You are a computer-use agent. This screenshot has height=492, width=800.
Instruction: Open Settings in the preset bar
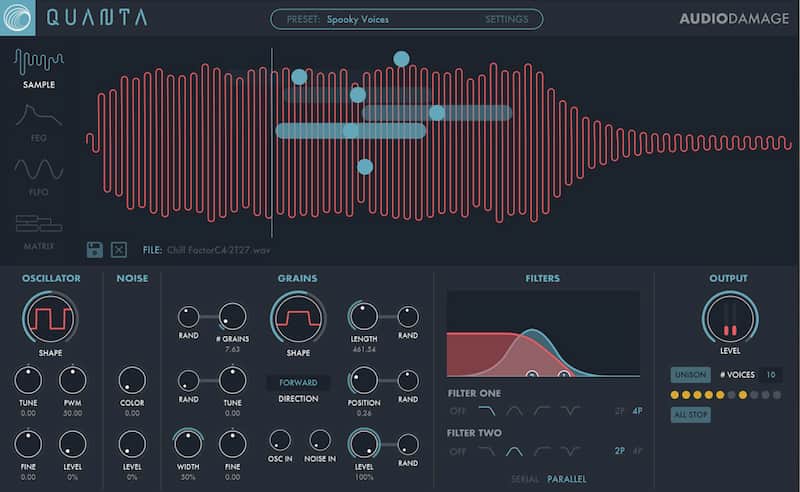[506, 19]
